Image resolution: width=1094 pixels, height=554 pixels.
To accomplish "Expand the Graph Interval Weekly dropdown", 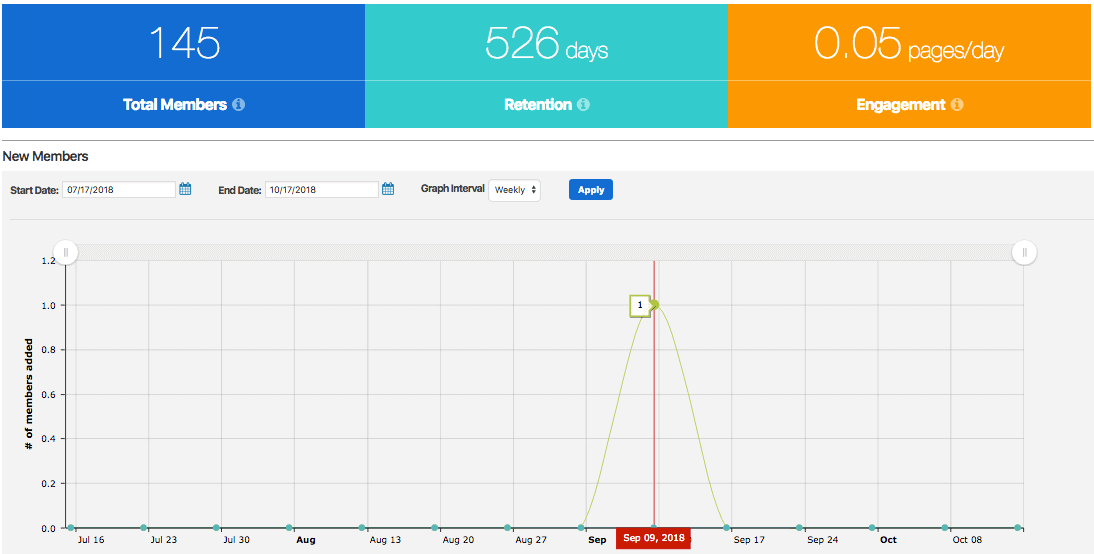I will click(x=514, y=190).
